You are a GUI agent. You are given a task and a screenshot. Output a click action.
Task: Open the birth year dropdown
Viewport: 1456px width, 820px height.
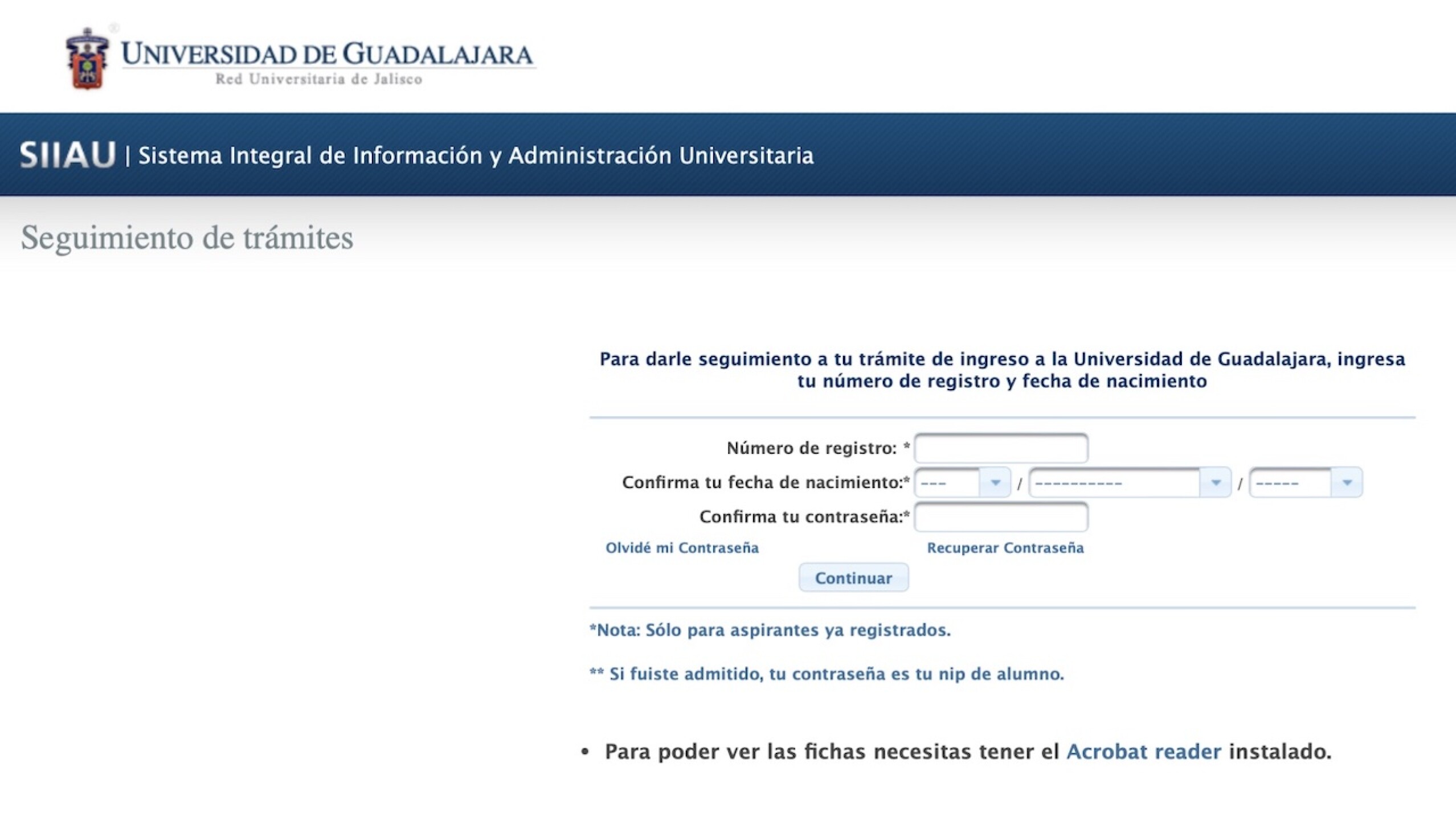tap(1305, 483)
